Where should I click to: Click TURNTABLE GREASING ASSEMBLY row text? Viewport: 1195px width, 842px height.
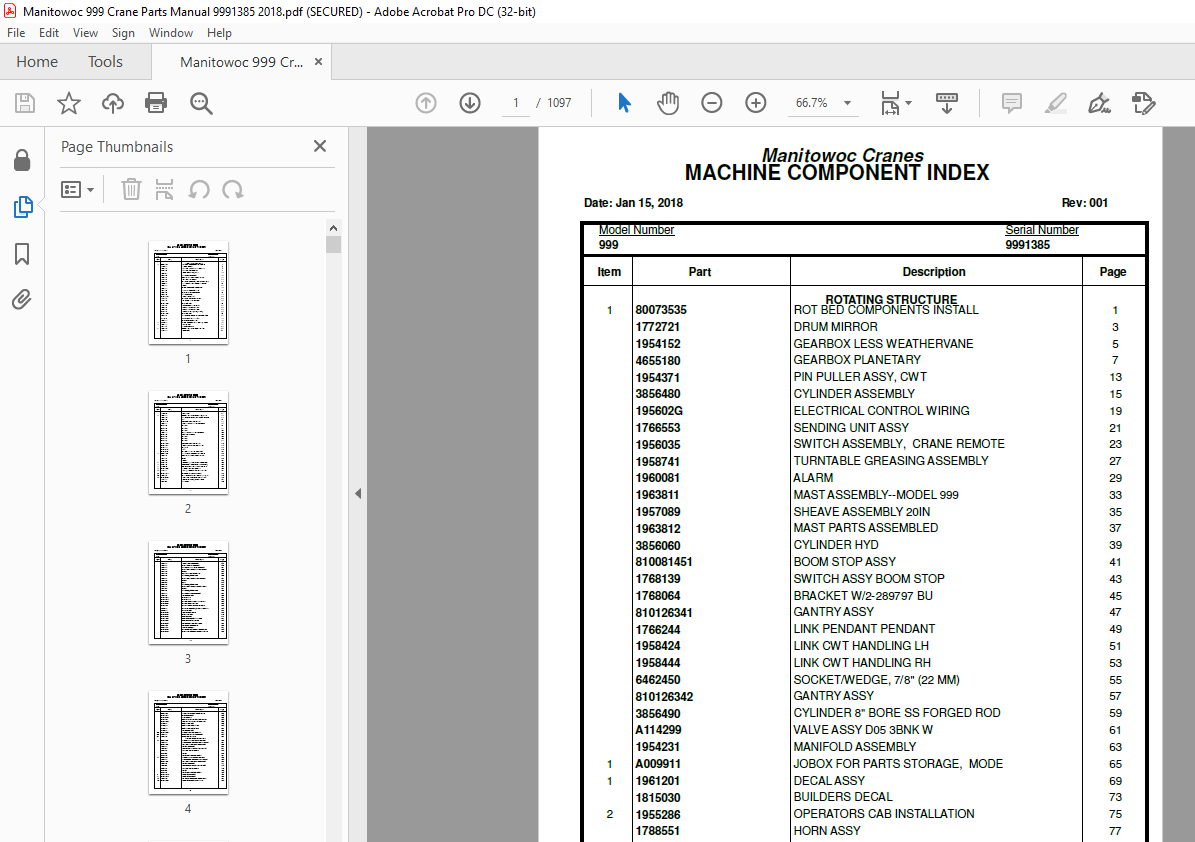(891, 461)
